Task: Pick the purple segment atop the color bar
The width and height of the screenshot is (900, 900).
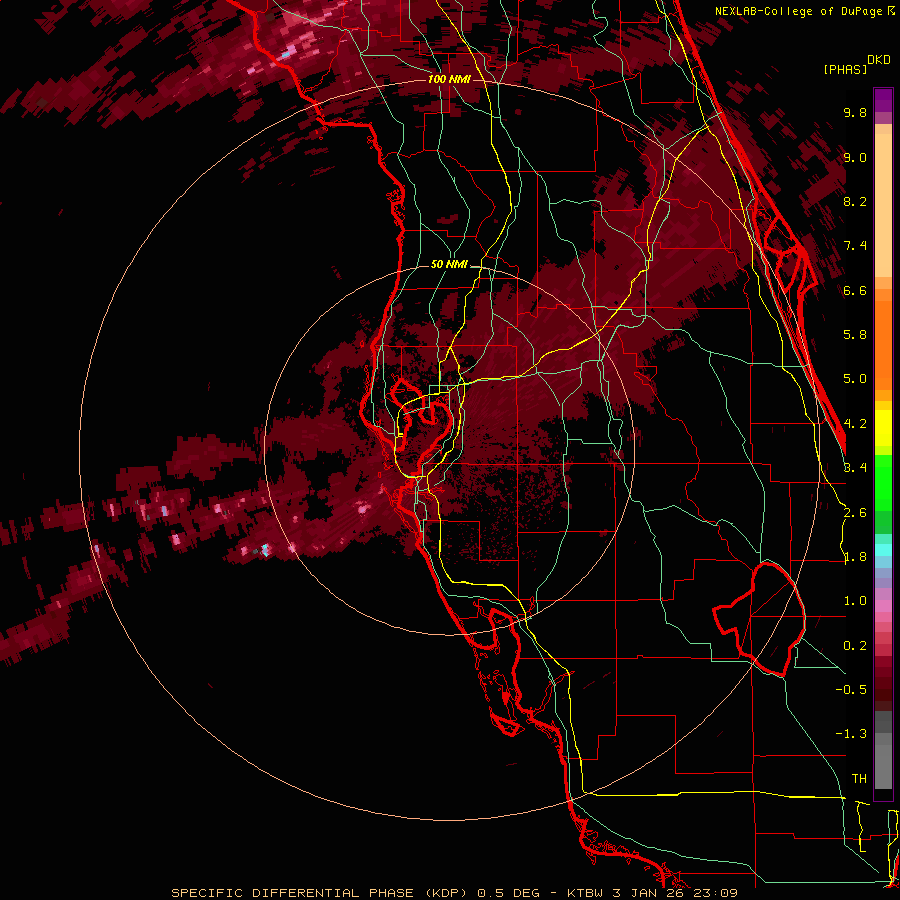Action: click(x=883, y=100)
